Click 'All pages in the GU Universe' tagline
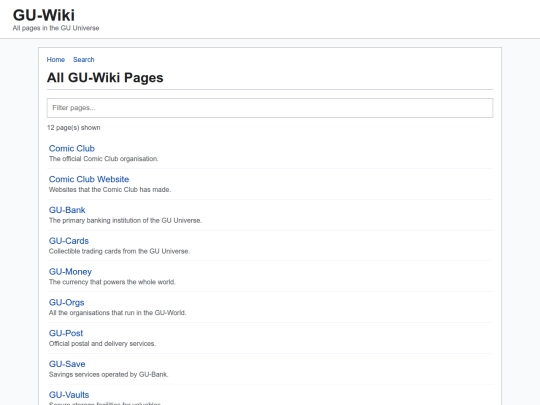This screenshot has width=540, height=405. click(x=56, y=28)
